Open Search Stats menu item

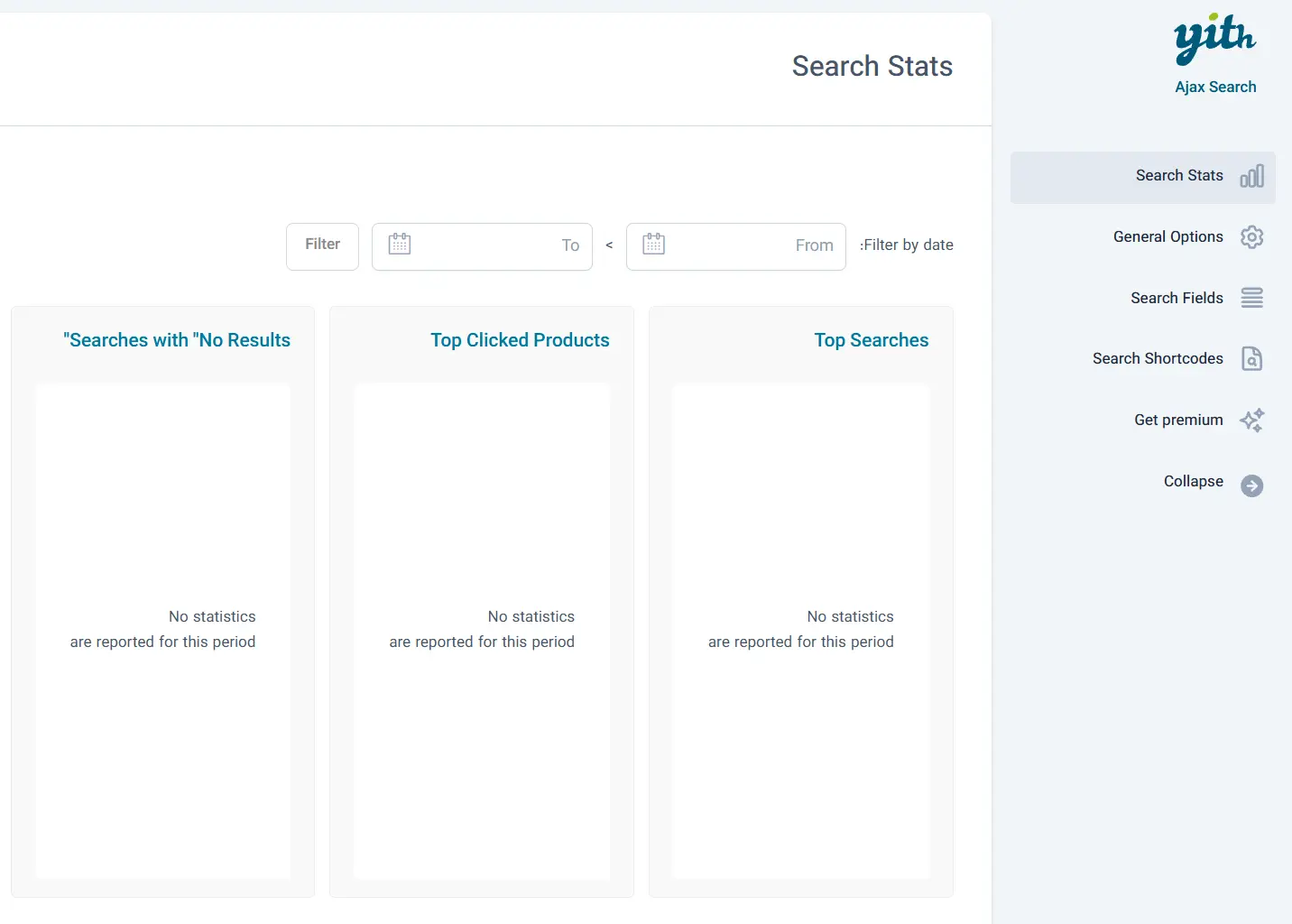click(x=1143, y=177)
